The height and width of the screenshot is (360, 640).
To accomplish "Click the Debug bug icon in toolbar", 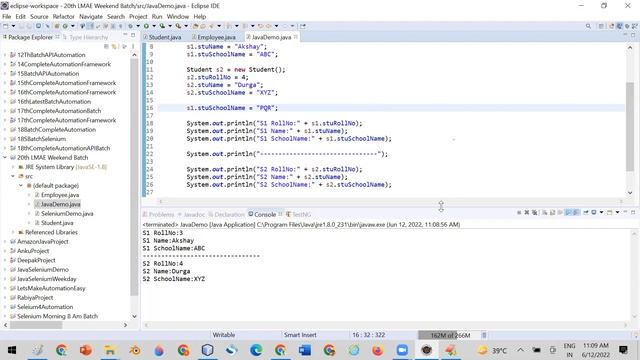I will [131, 26].
